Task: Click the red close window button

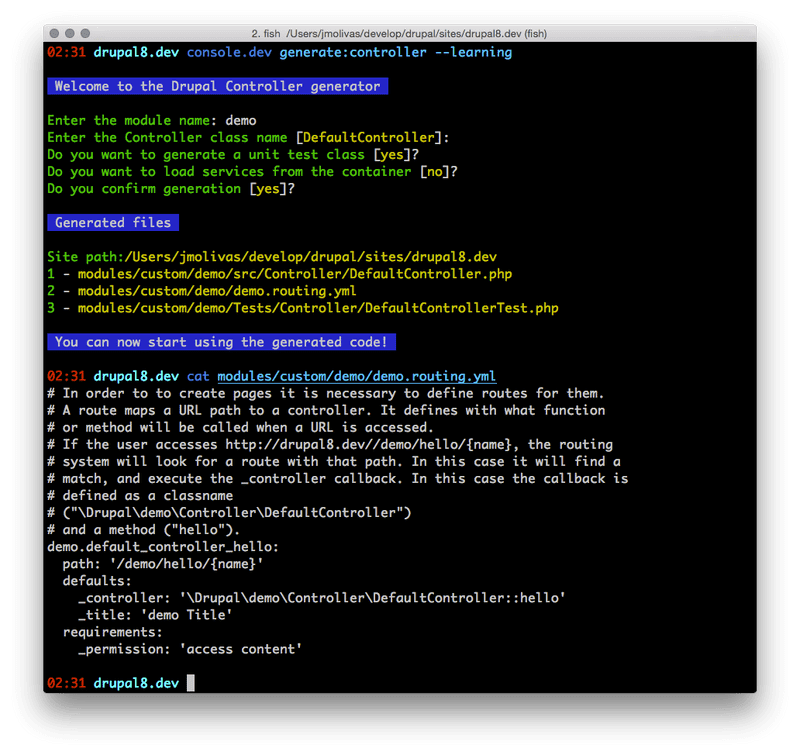Action: click(54, 34)
